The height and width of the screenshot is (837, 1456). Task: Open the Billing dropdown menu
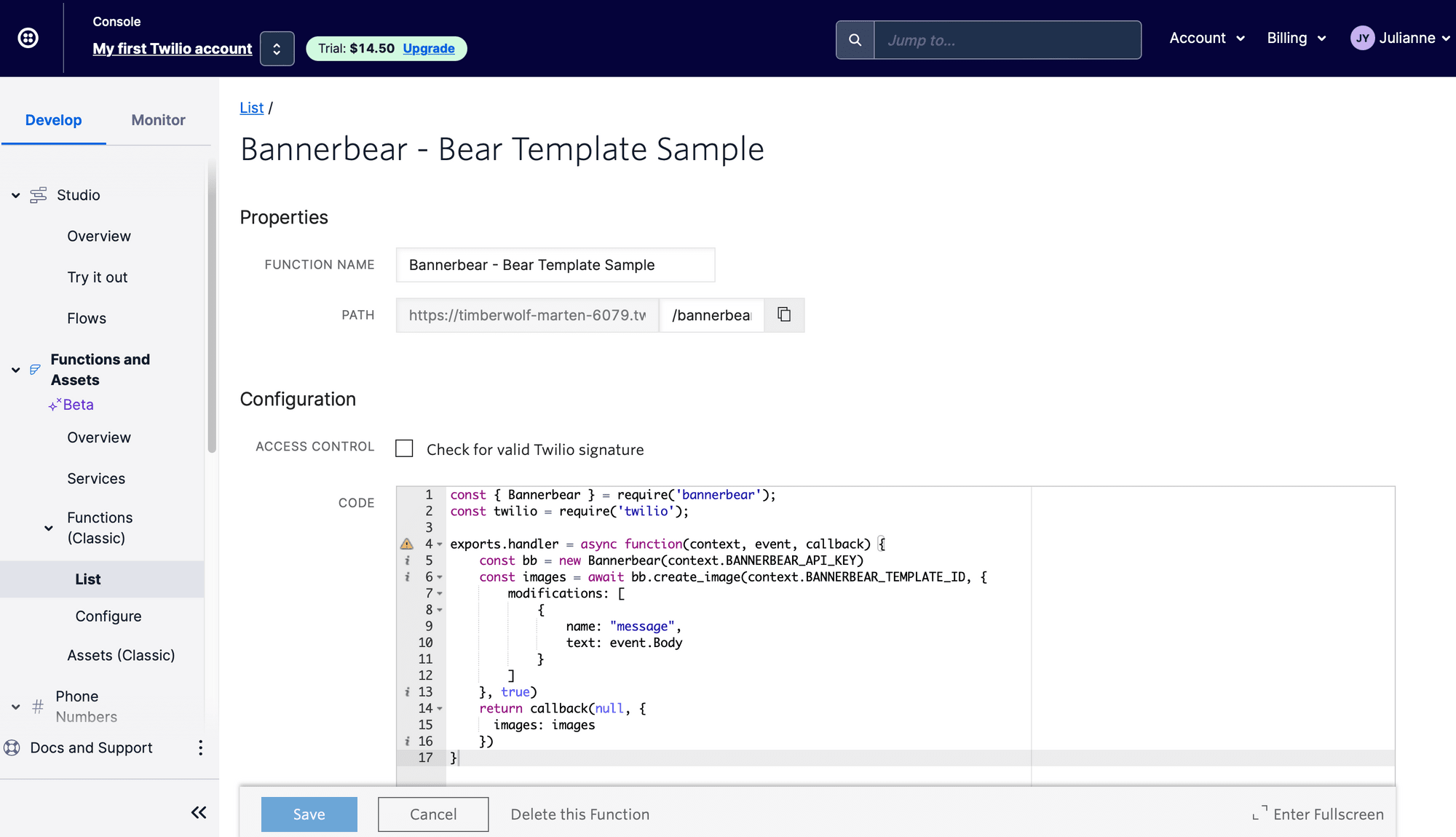pyautogui.click(x=1297, y=38)
